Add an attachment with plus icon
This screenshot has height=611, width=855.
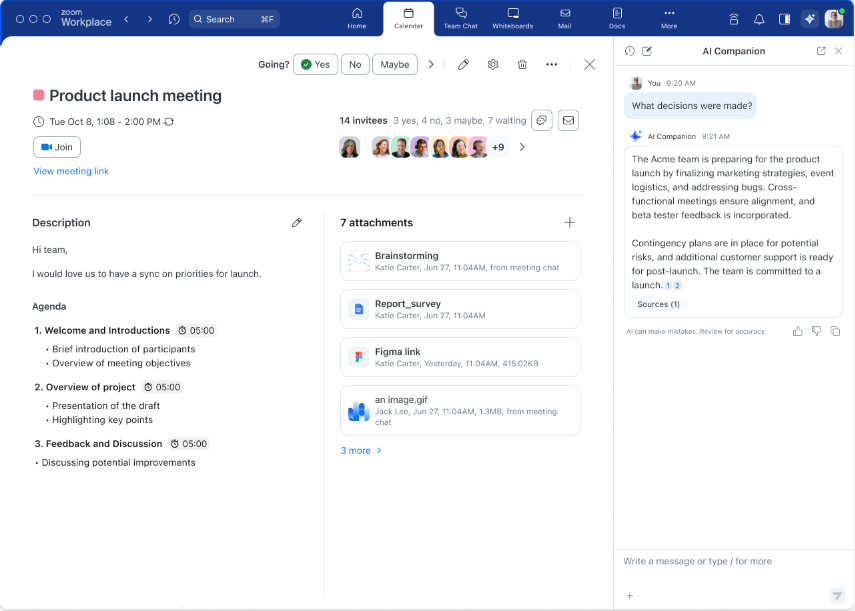(569, 222)
